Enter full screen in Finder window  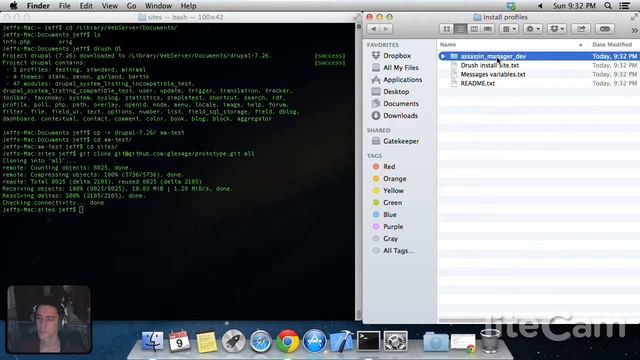[634, 17]
